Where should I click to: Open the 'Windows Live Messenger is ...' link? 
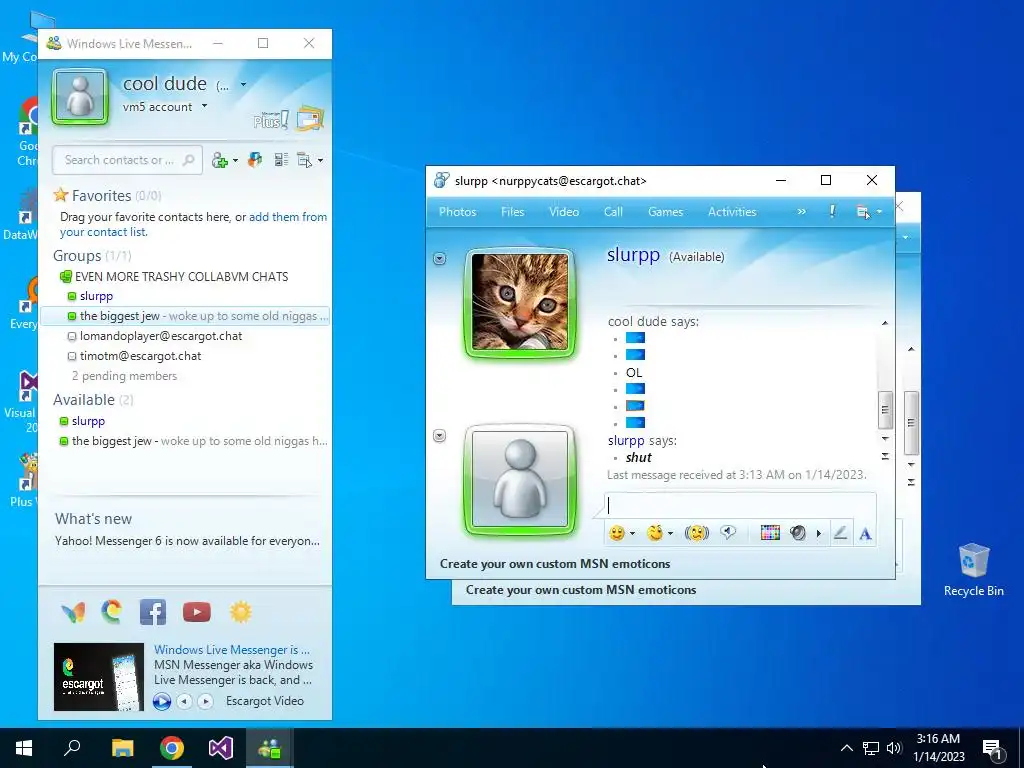(232, 650)
